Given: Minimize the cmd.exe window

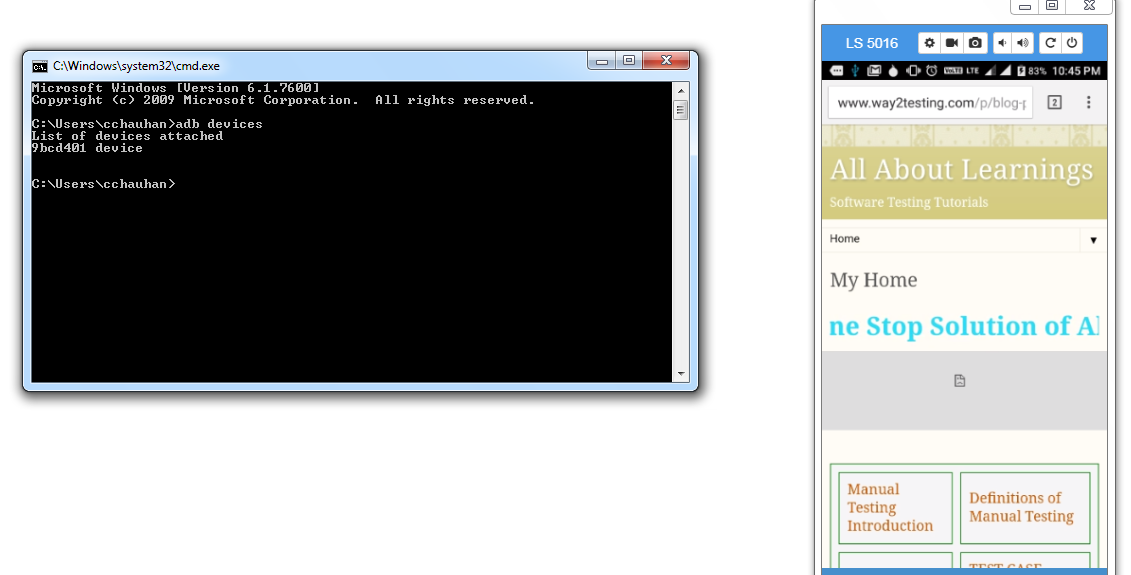Looking at the screenshot, I should pyautogui.click(x=602, y=61).
